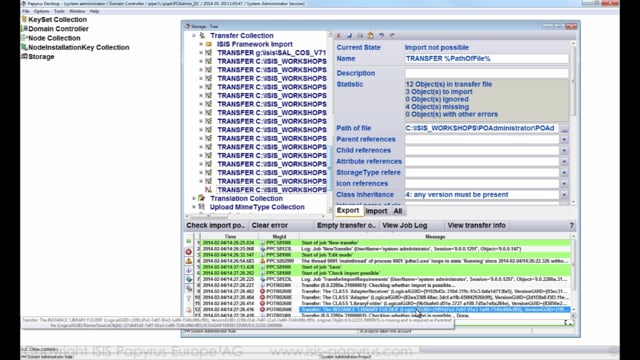640x360 pixels.
Task: Open the Class inheritance dropdown
Action: 564,195
